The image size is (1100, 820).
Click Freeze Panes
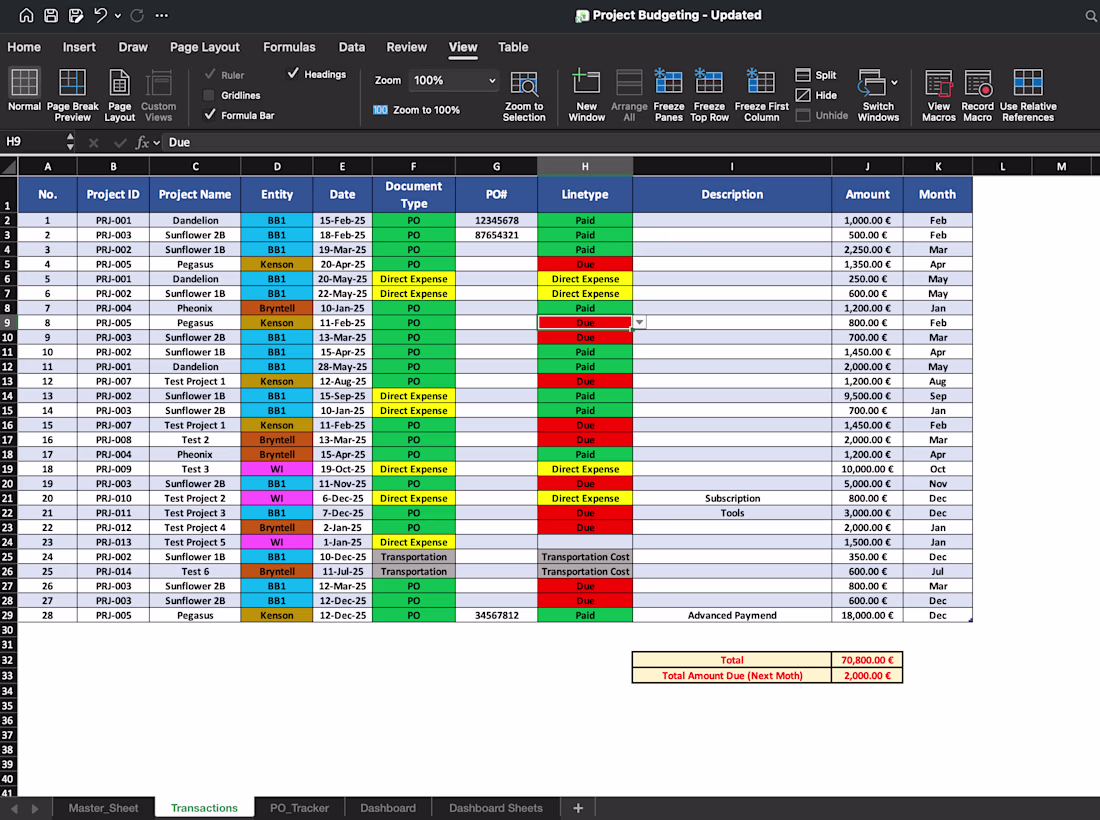click(669, 95)
